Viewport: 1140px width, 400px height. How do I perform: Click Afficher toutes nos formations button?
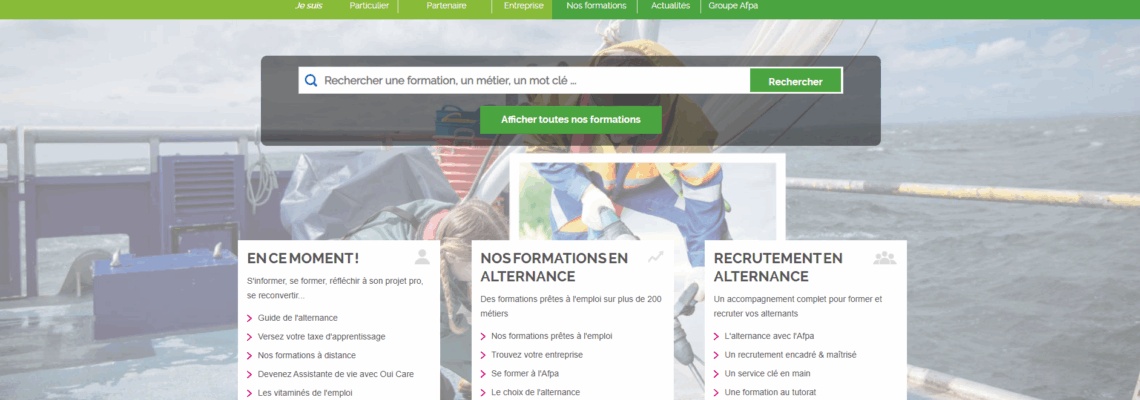pos(570,120)
